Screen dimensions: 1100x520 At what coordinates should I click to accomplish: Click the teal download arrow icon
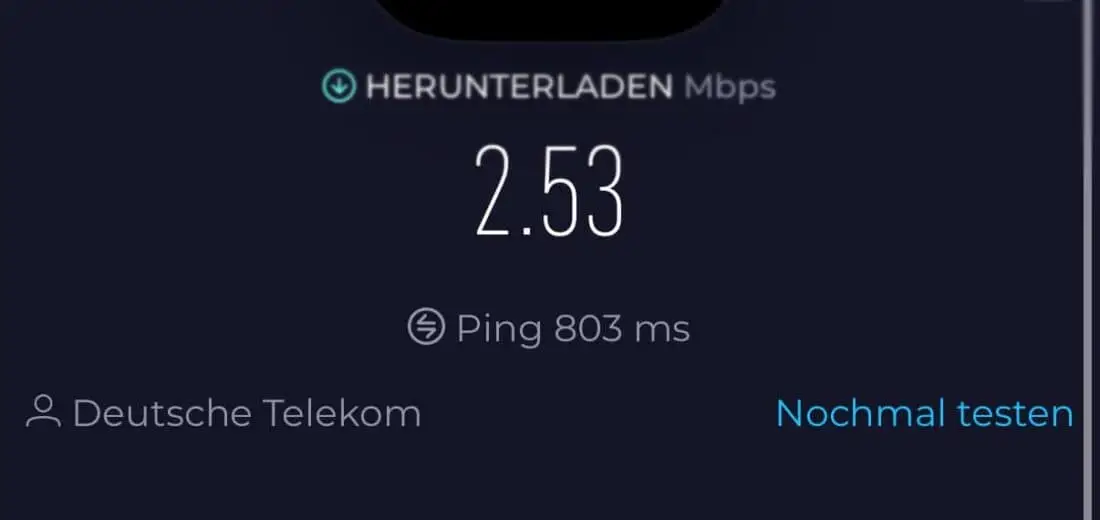[x=339, y=86]
